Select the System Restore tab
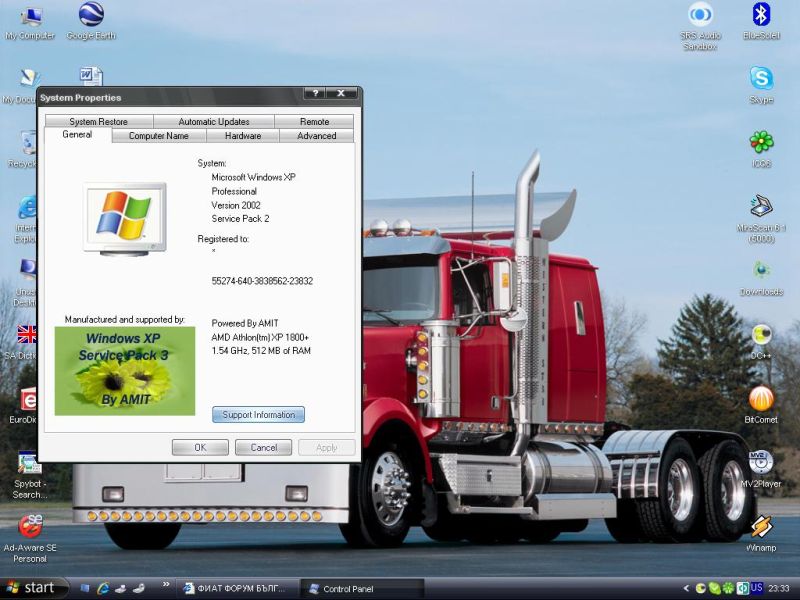The height and width of the screenshot is (600, 800). coord(98,122)
